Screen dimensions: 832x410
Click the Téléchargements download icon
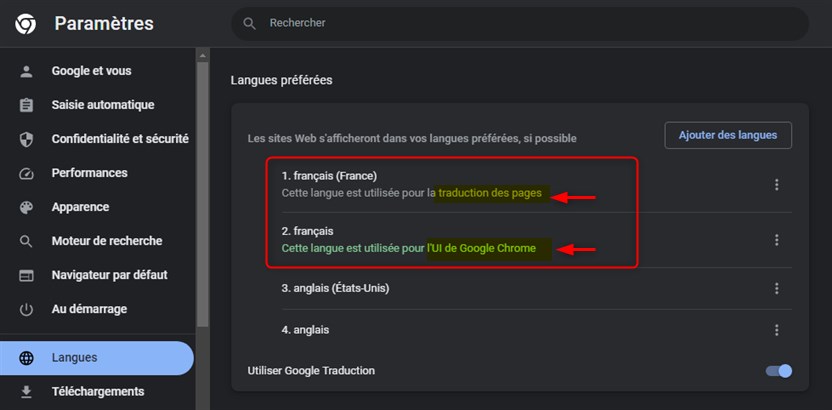(26, 392)
